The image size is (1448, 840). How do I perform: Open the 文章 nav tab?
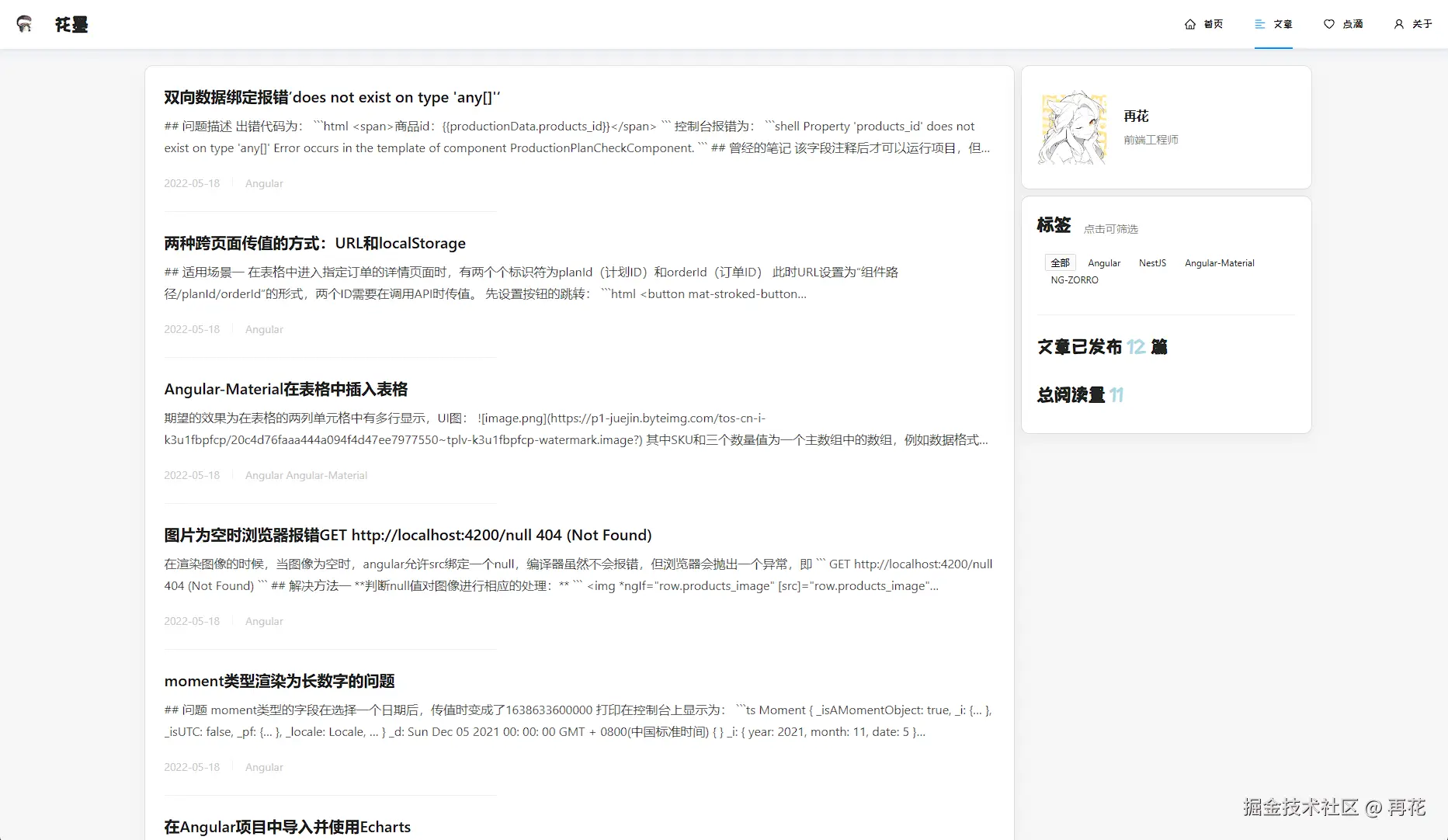coord(1273,24)
